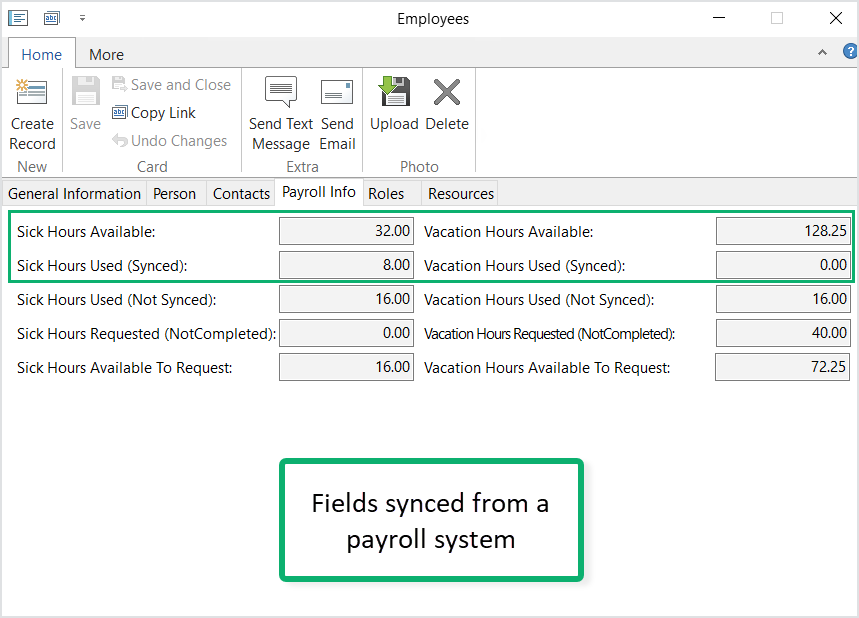859x618 pixels.
Task: Upload an employee photo
Action: tap(394, 105)
